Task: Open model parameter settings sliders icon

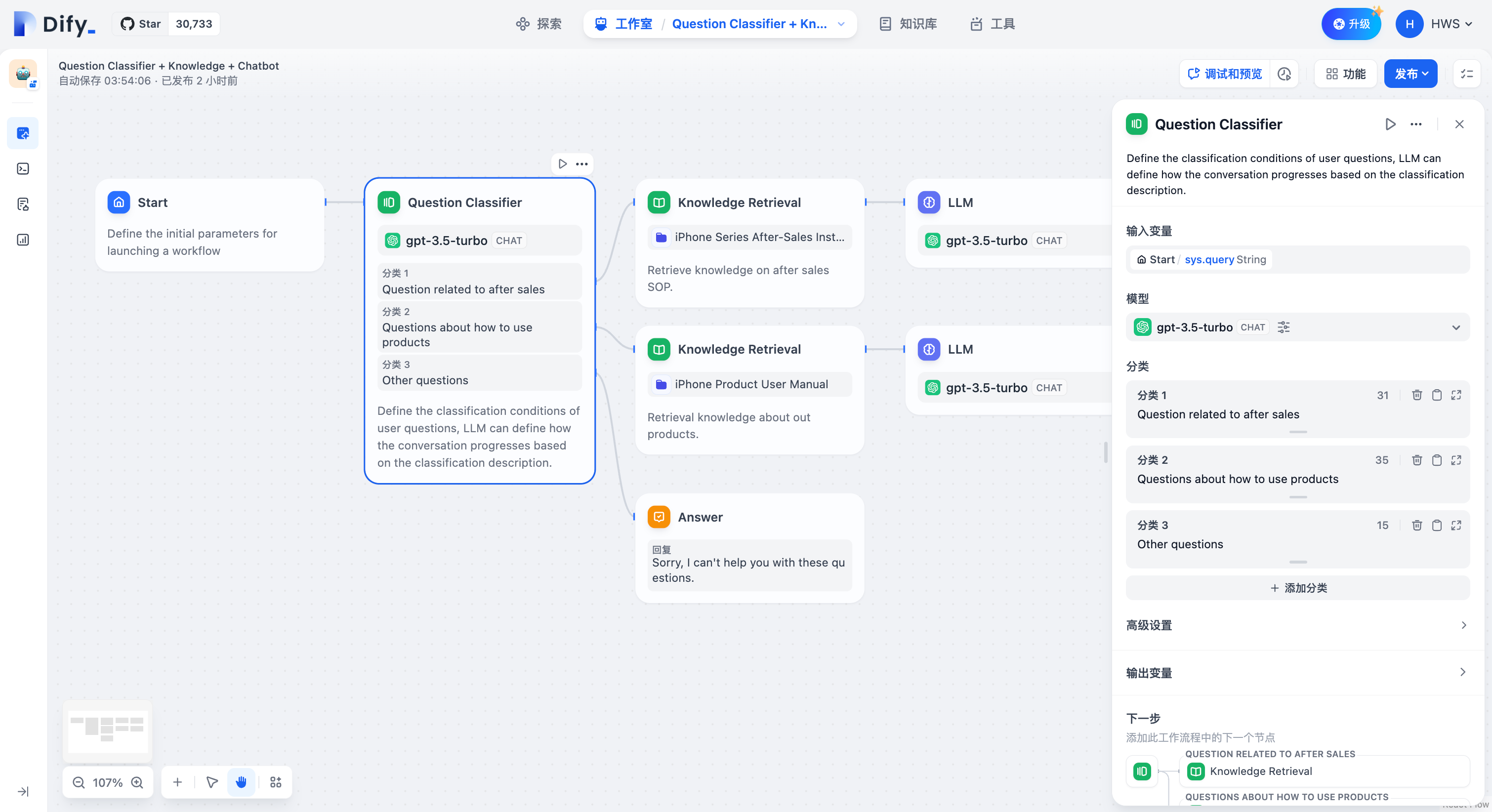Action: [x=1284, y=327]
